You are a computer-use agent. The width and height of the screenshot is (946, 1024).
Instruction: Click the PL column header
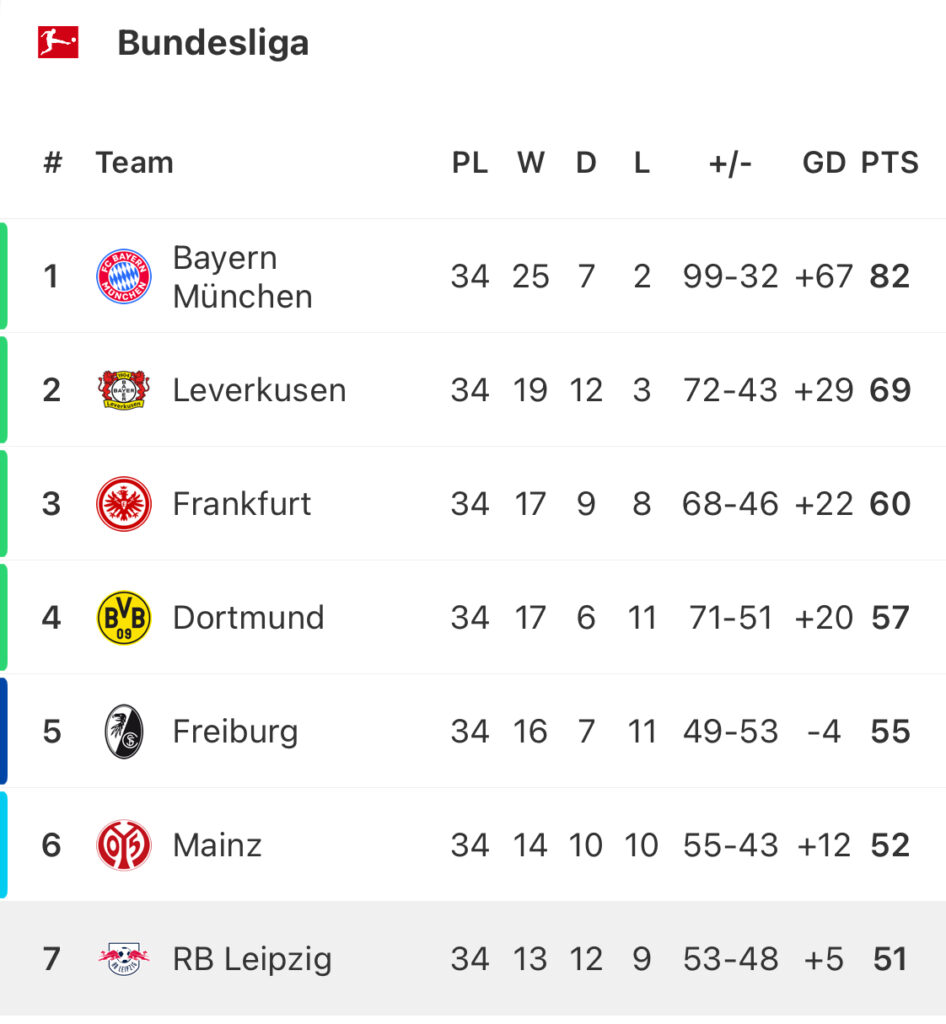pos(470,163)
